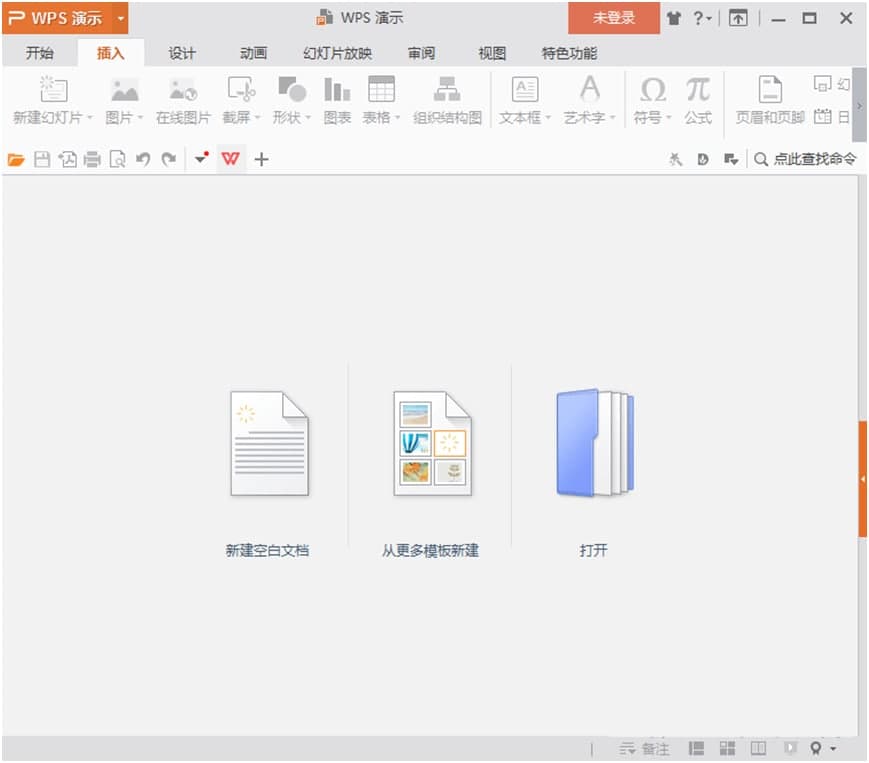Screen dimensions: 869x763
Task: Expand the 形状 shapes dropdown
Action: tap(308, 116)
